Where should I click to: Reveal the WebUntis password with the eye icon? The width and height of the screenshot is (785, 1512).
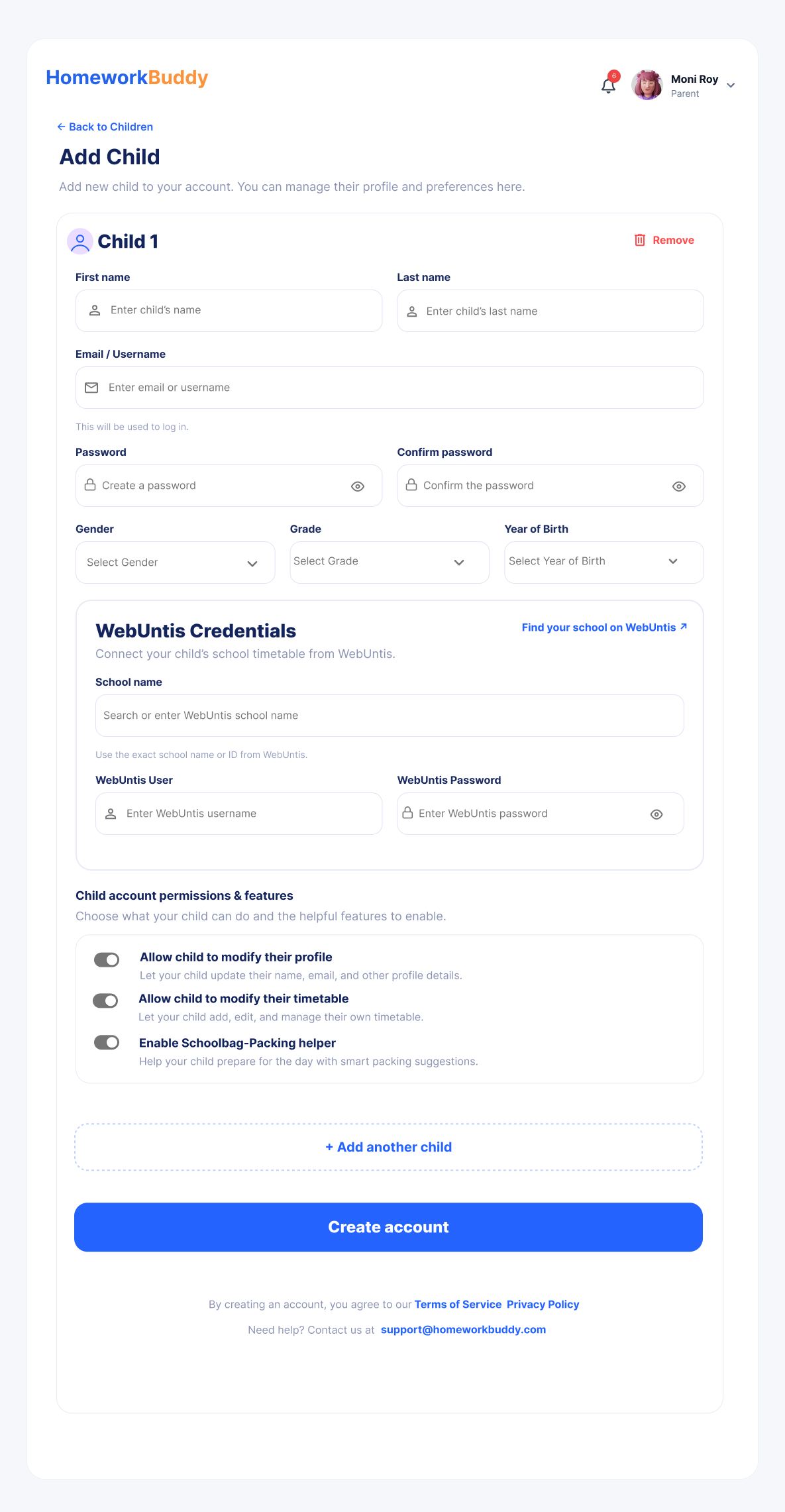pos(656,814)
